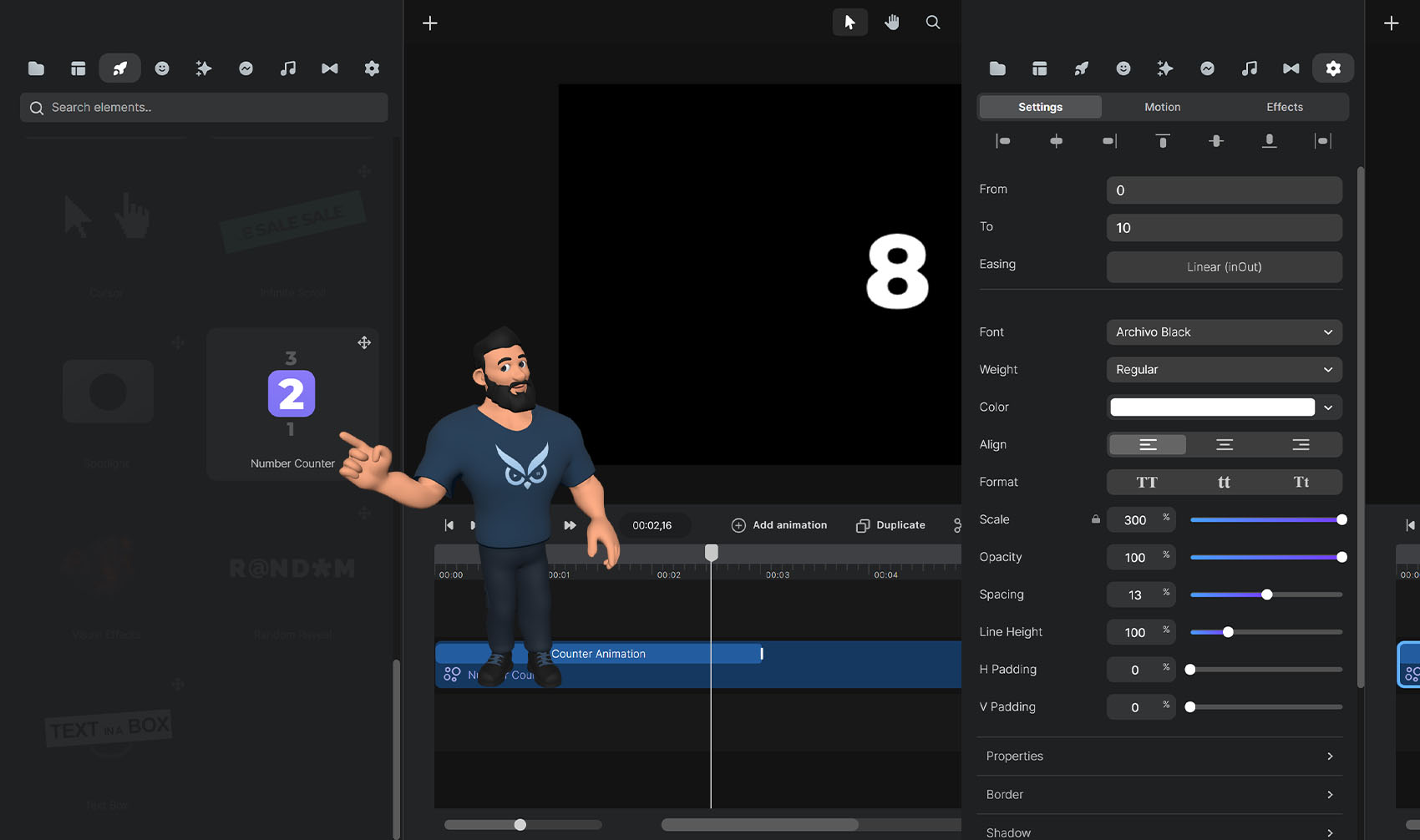Click the white Color swatch
The width and height of the screenshot is (1420, 840).
pyautogui.click(x=1212, y=407)
